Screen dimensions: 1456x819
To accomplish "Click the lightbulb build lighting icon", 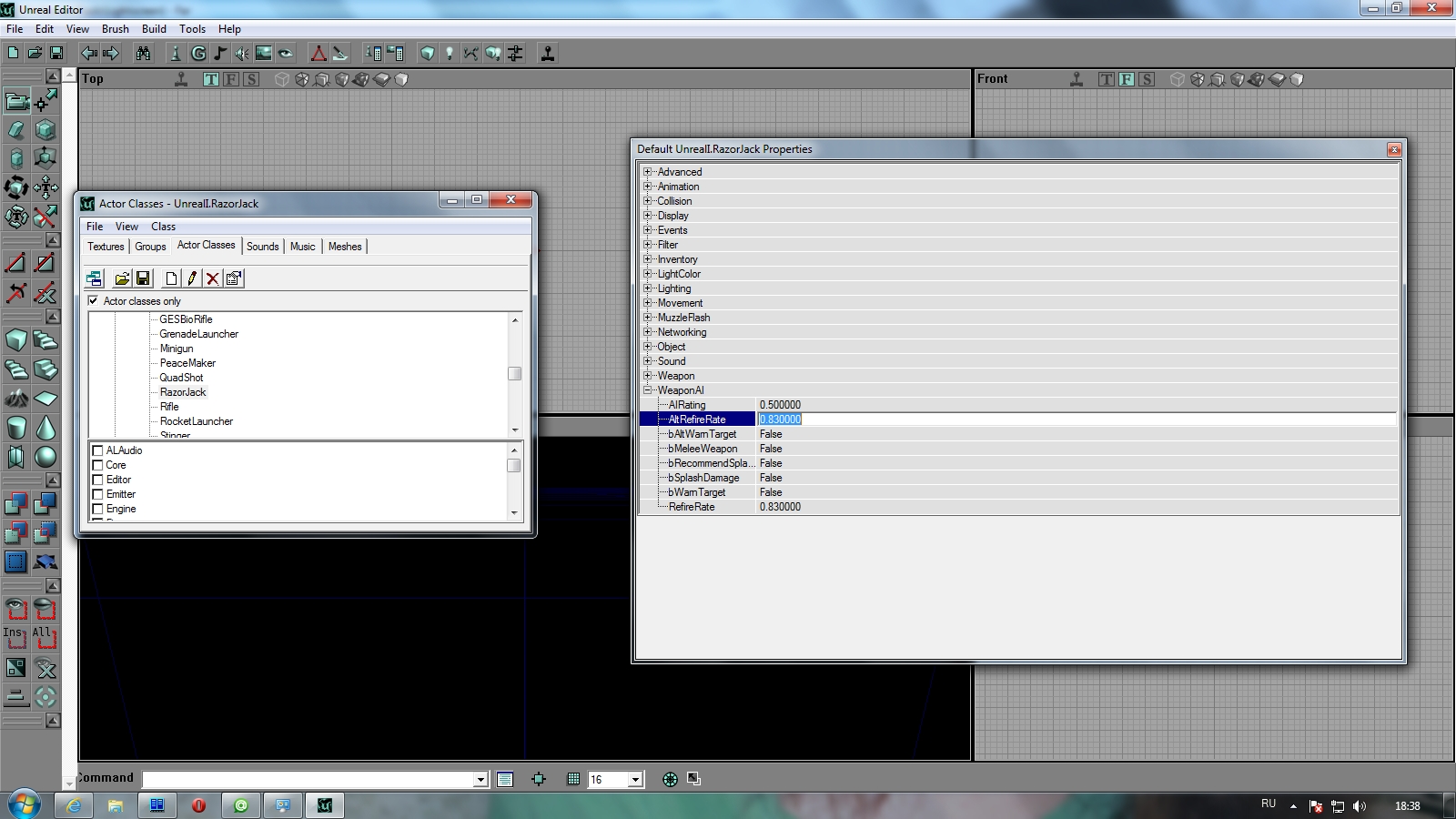I will (449, 54).
